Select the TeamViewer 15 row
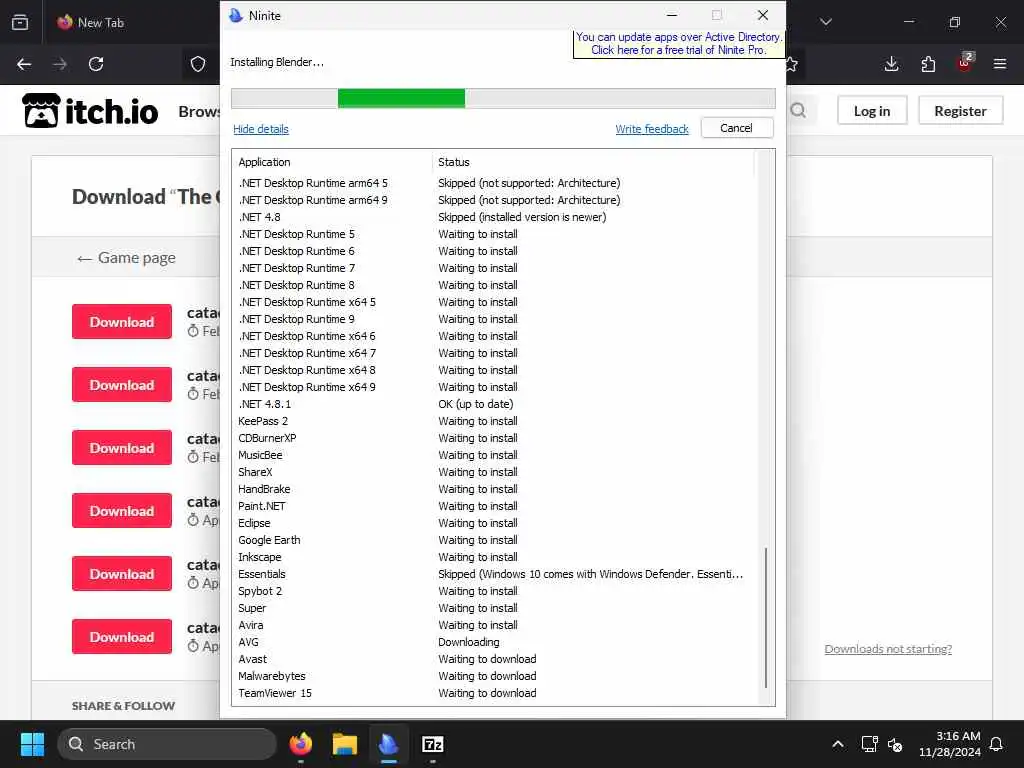The image size is (1024, 768). pyautogui.click(x=496, y=693)
